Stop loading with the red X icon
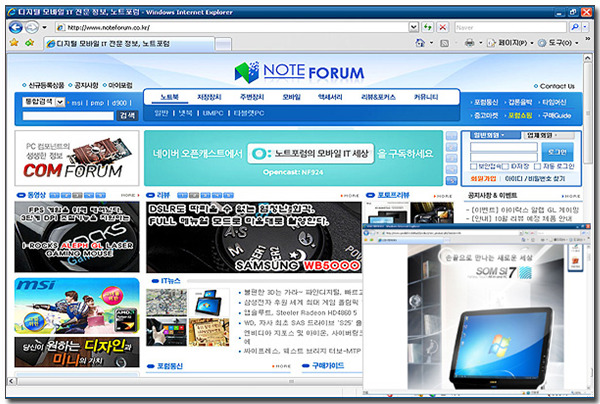This screenshot has width=600, height=404. [442, 27]
